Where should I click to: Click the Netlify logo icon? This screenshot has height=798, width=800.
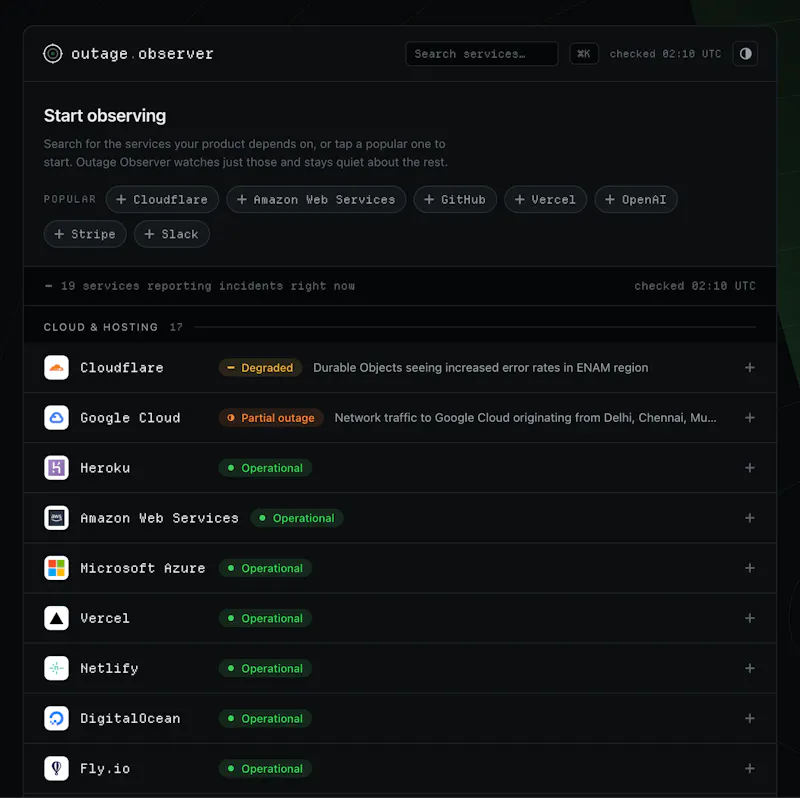57,668
